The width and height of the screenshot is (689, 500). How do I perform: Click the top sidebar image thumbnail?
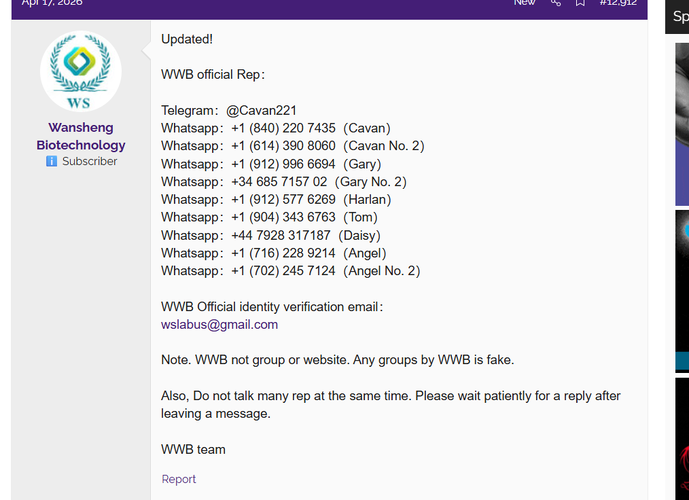(x=682, y=124)
